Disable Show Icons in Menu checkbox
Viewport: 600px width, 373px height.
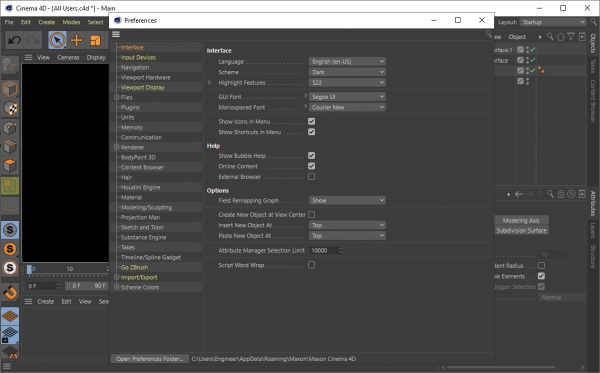coord(311,121)
